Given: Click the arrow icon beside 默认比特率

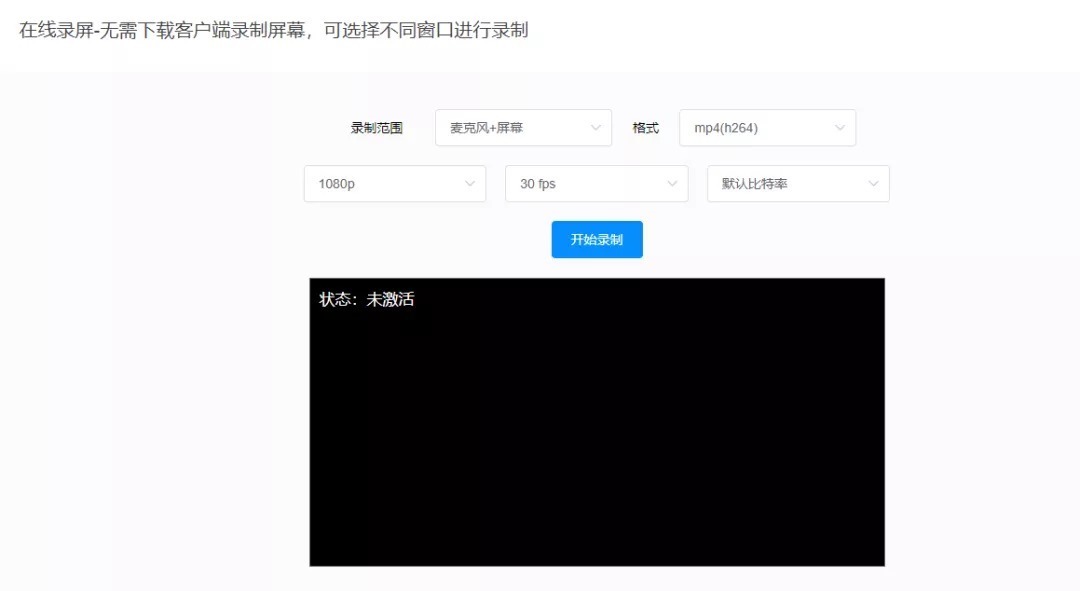Looking at the screenshot, I should [x=873, y=184].
